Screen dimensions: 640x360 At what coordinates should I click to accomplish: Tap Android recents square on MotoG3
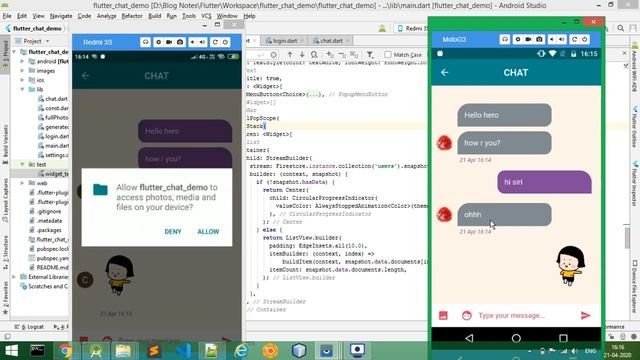click(563, 338)
